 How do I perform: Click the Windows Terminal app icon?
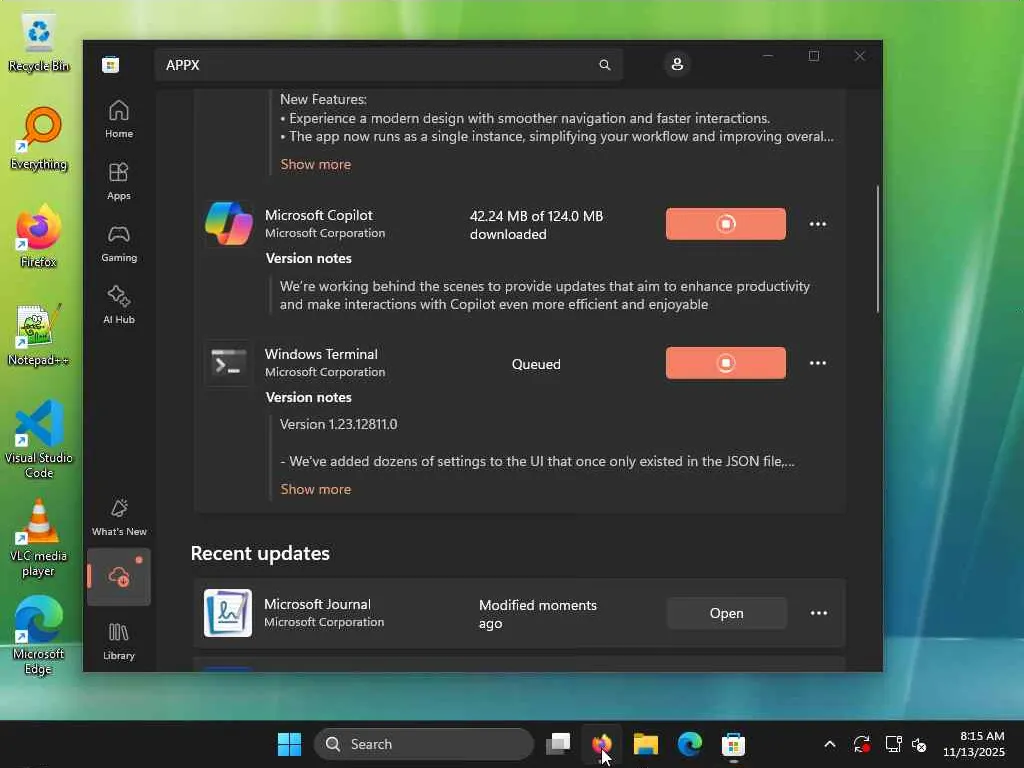[228, 363]
